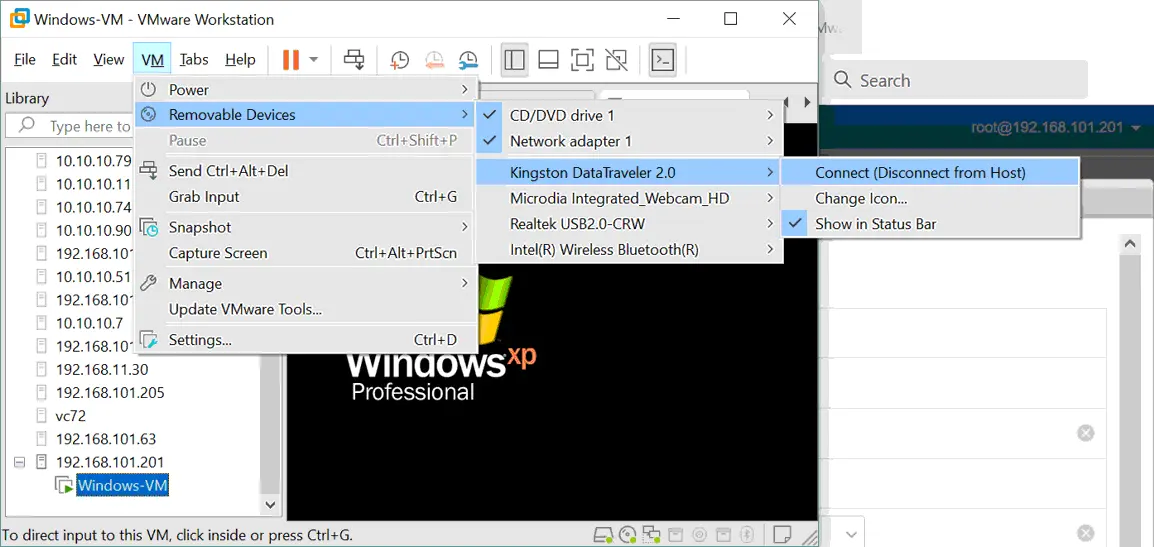This screenshot has width=1154, height=547.
Task: Click the Send Ctrl+Alt+Del menu icon
Action: point(149,171)
